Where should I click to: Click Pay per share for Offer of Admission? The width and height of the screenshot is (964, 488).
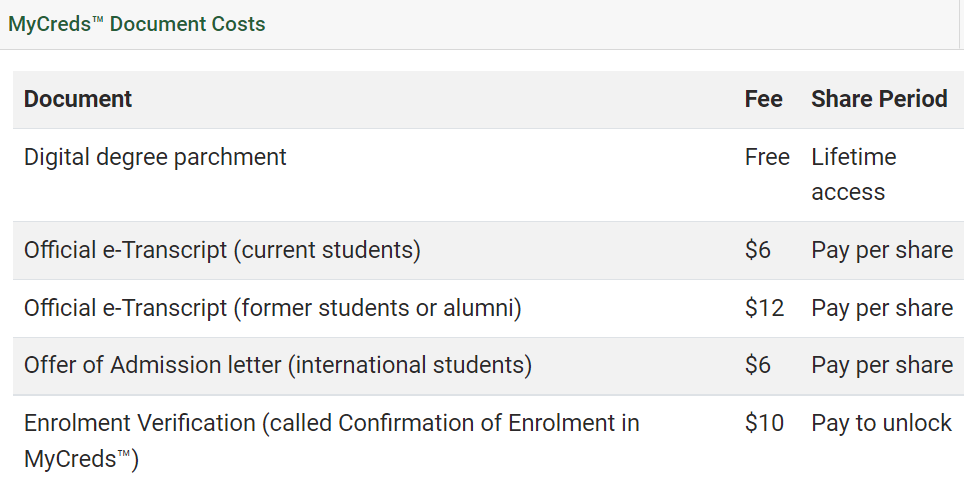coord(882,365)
